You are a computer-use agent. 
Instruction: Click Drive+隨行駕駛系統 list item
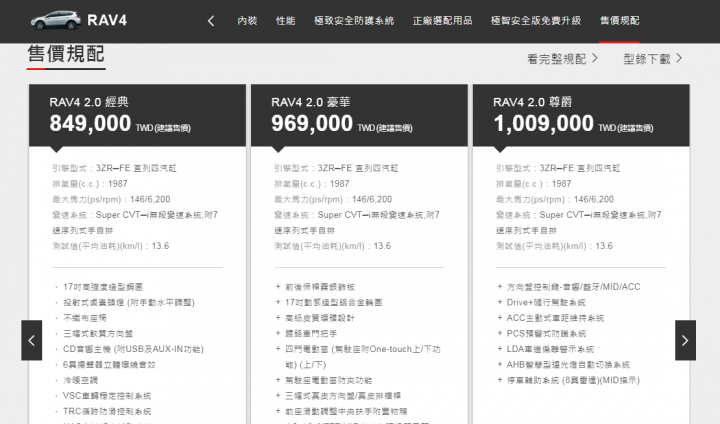click(x=546, y=303)
